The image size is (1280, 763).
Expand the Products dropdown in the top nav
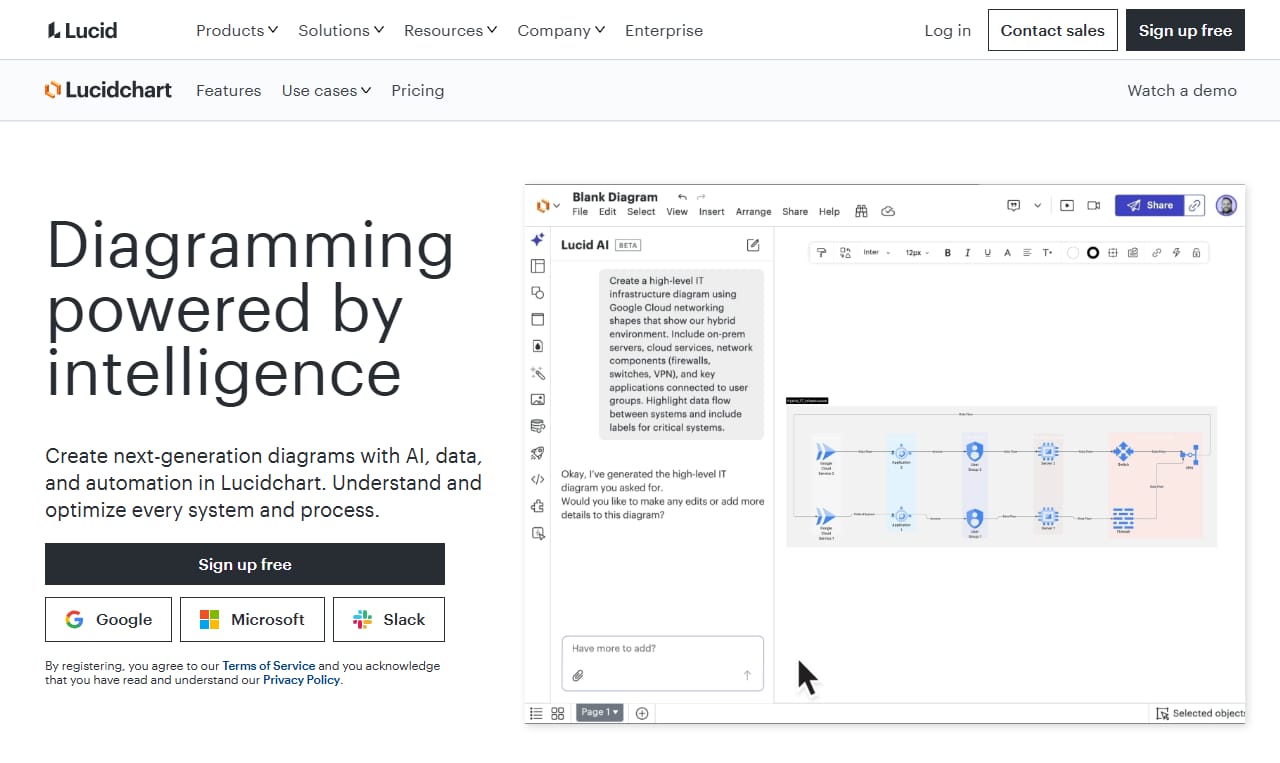coord(237,30)
